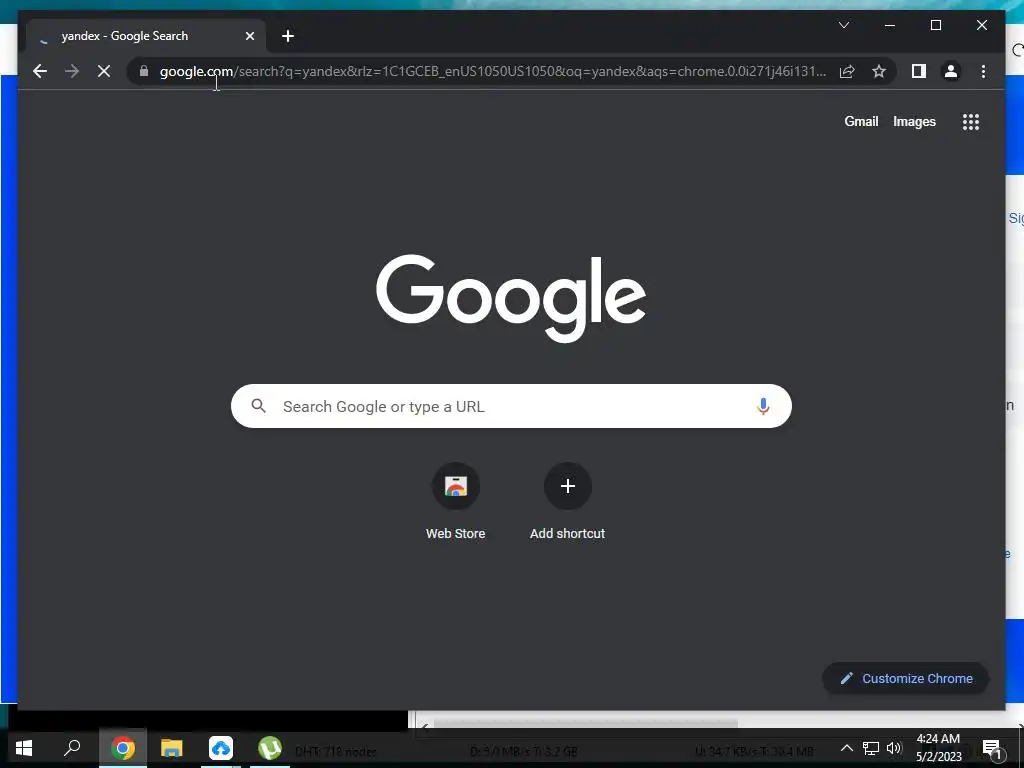The image size is (1024, 768).
Task: Open Google Images link
Action: [x=914, y=121]
